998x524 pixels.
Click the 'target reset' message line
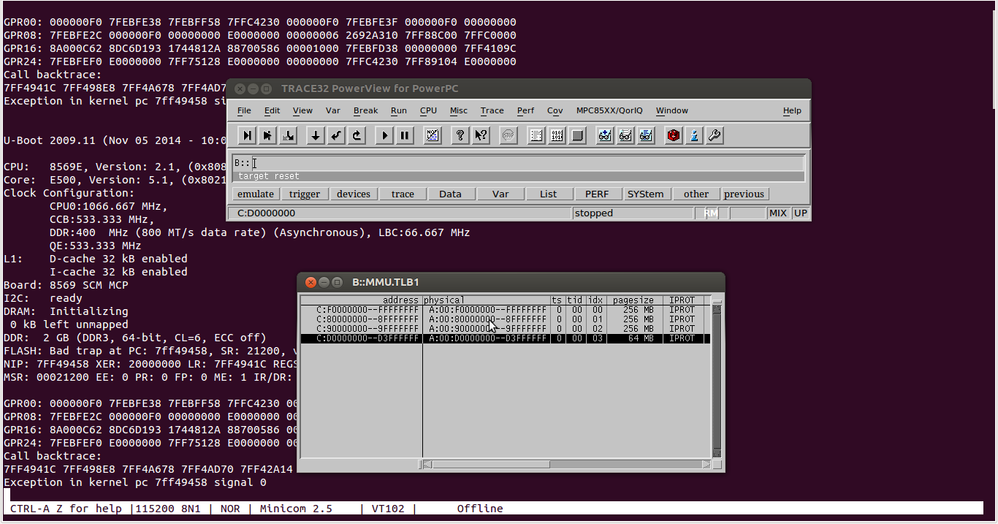point(519,176)
